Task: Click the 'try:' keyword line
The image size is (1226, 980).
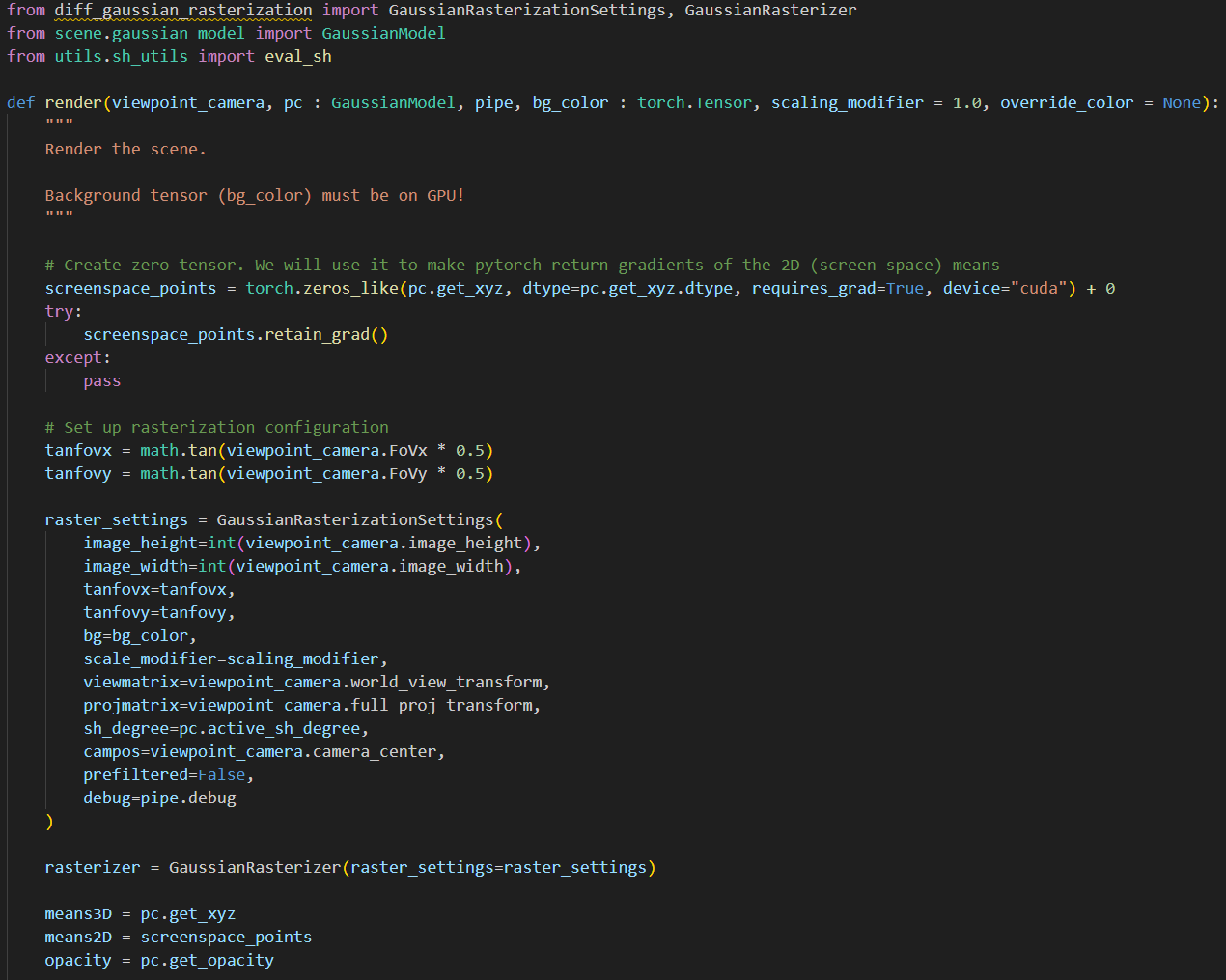Action: (x=64, y=312)
